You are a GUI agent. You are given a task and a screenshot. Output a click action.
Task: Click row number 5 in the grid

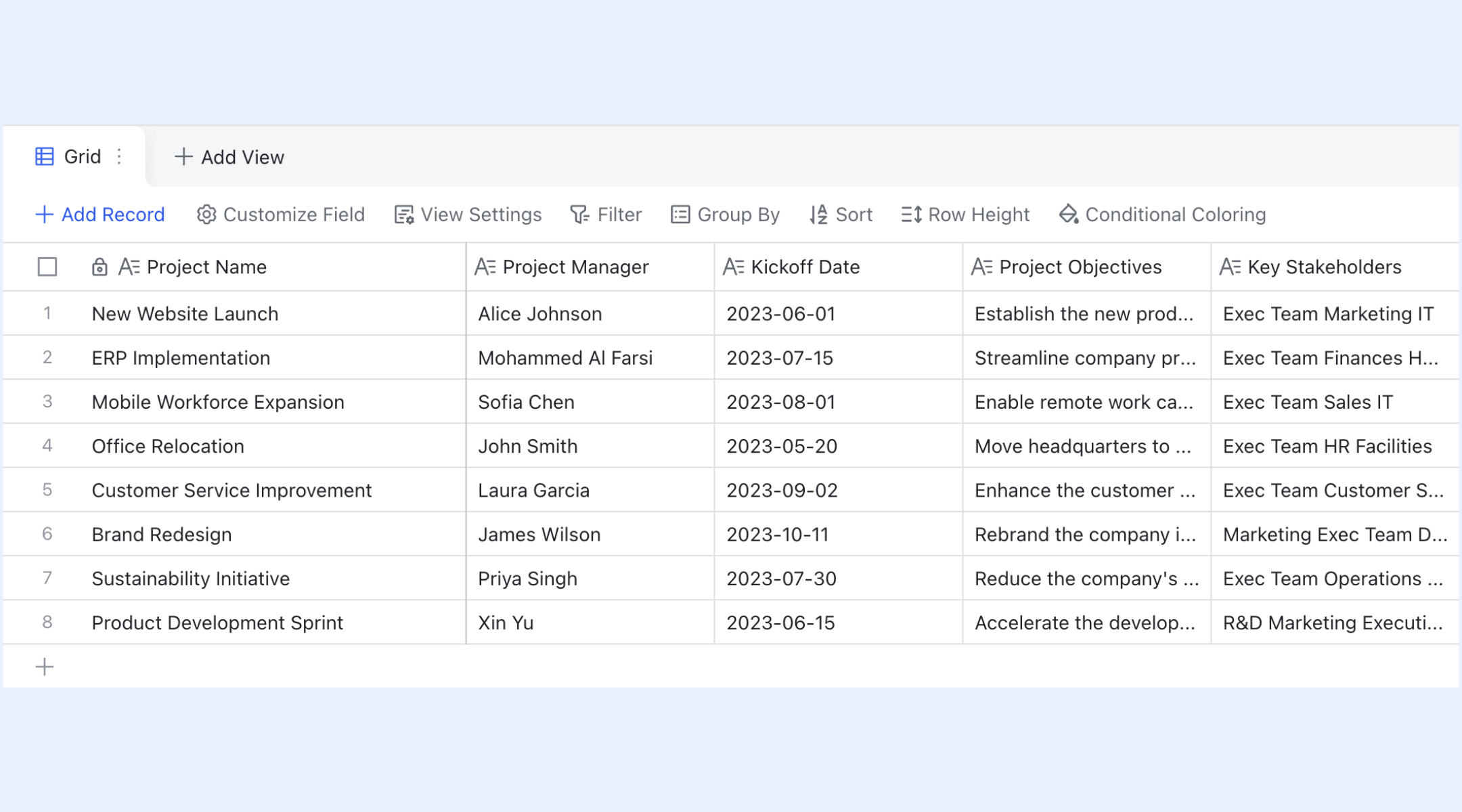(x=47, y=490)
